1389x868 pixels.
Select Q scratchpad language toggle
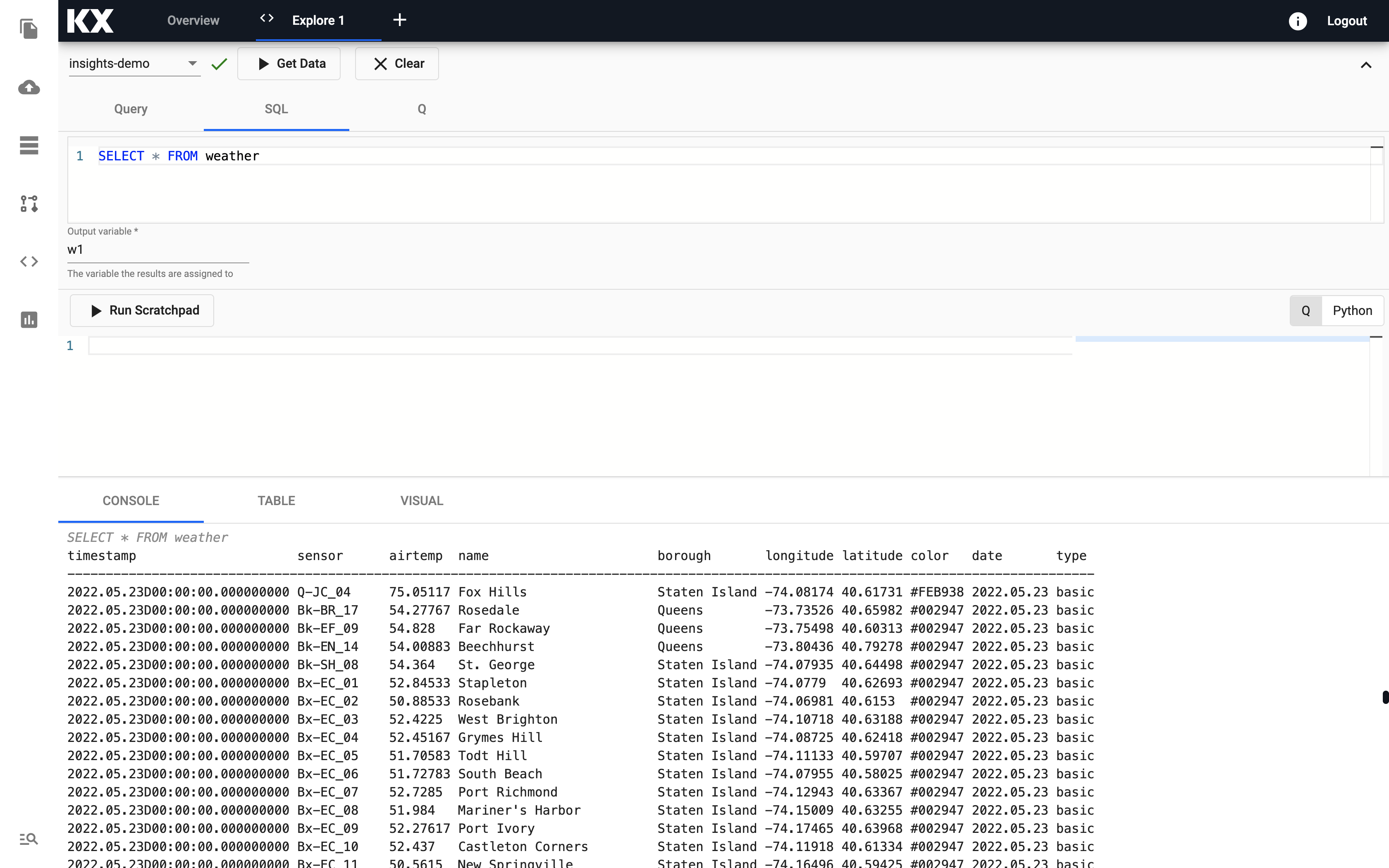pos(1305,310)
